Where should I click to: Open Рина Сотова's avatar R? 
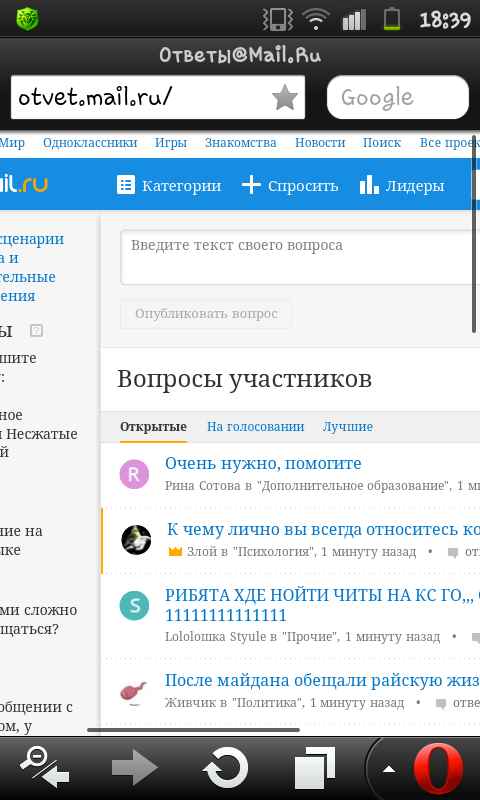click(x=134, y=474)
